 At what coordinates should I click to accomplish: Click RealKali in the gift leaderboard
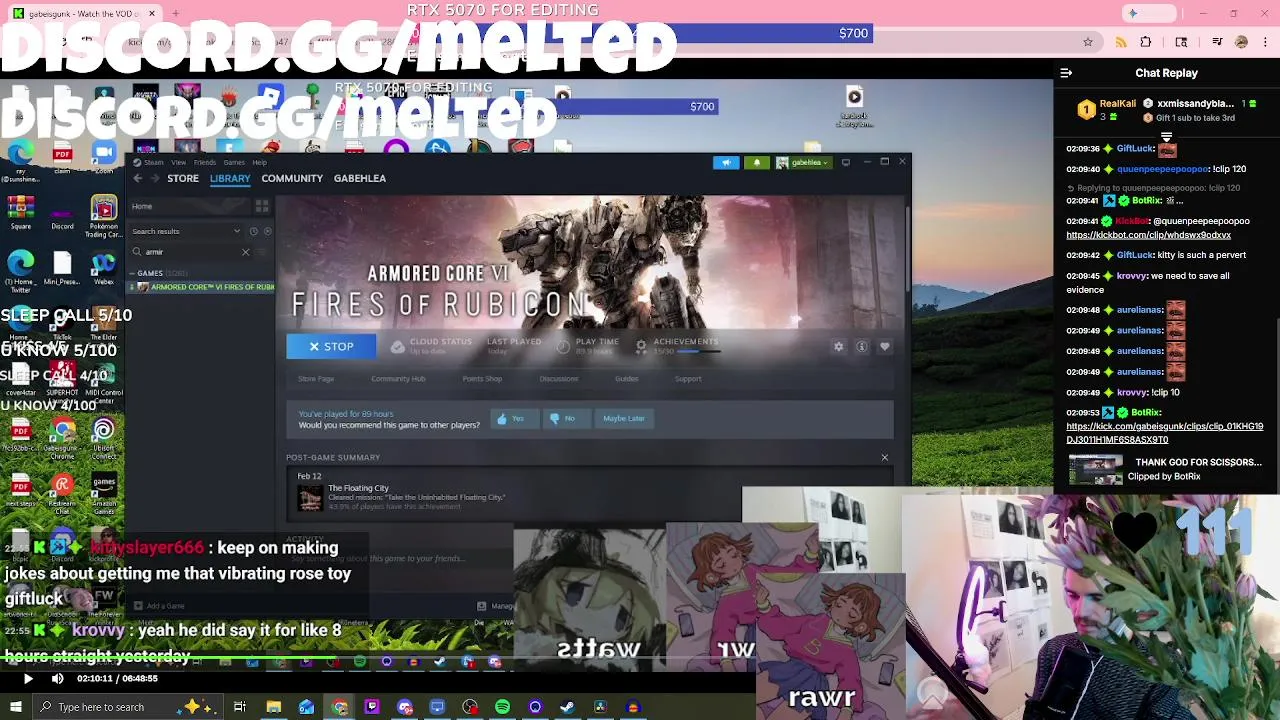[x=1117, y=103]
